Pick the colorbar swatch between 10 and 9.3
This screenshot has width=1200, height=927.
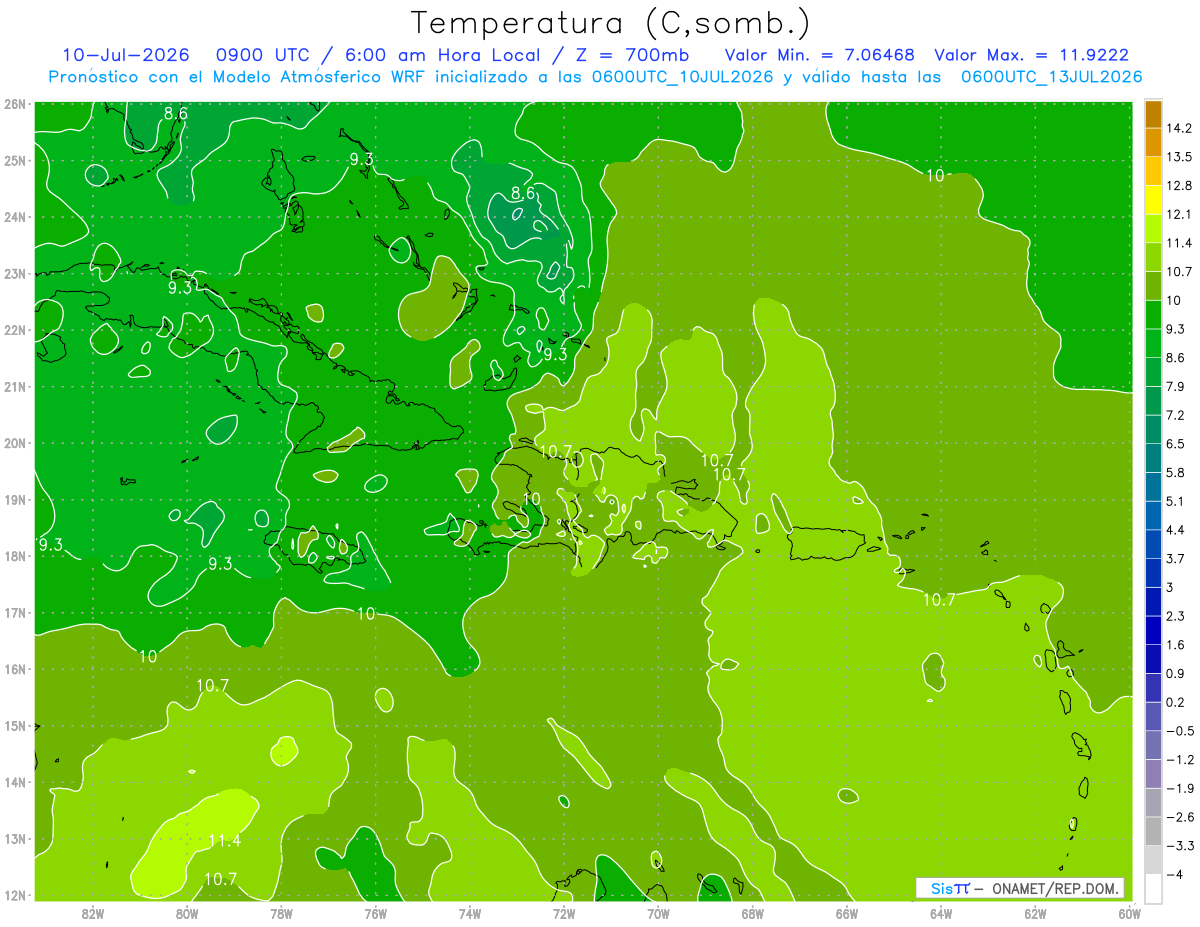coord(1153,314)
